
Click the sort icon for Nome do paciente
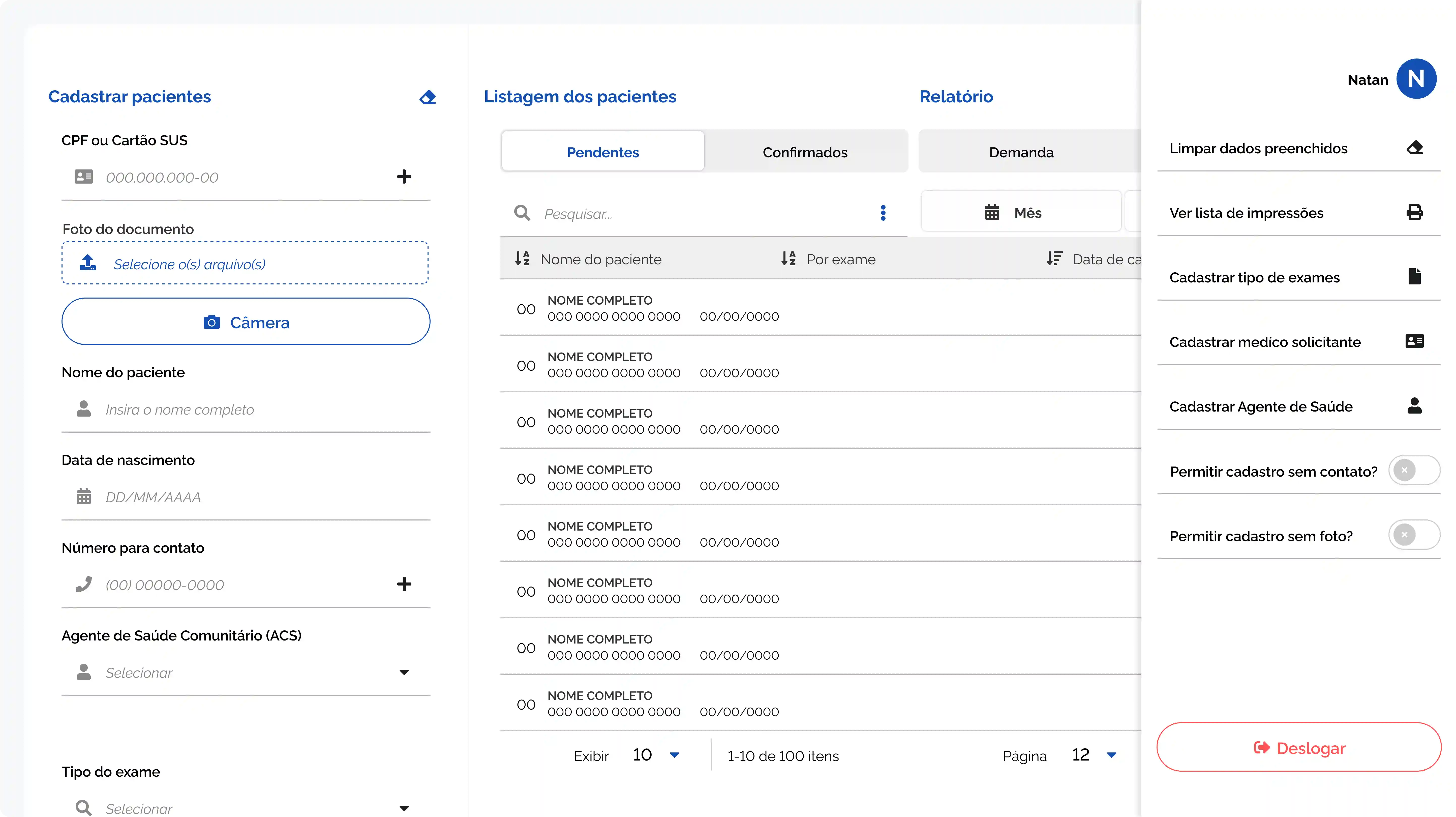[x=522, y=259]
